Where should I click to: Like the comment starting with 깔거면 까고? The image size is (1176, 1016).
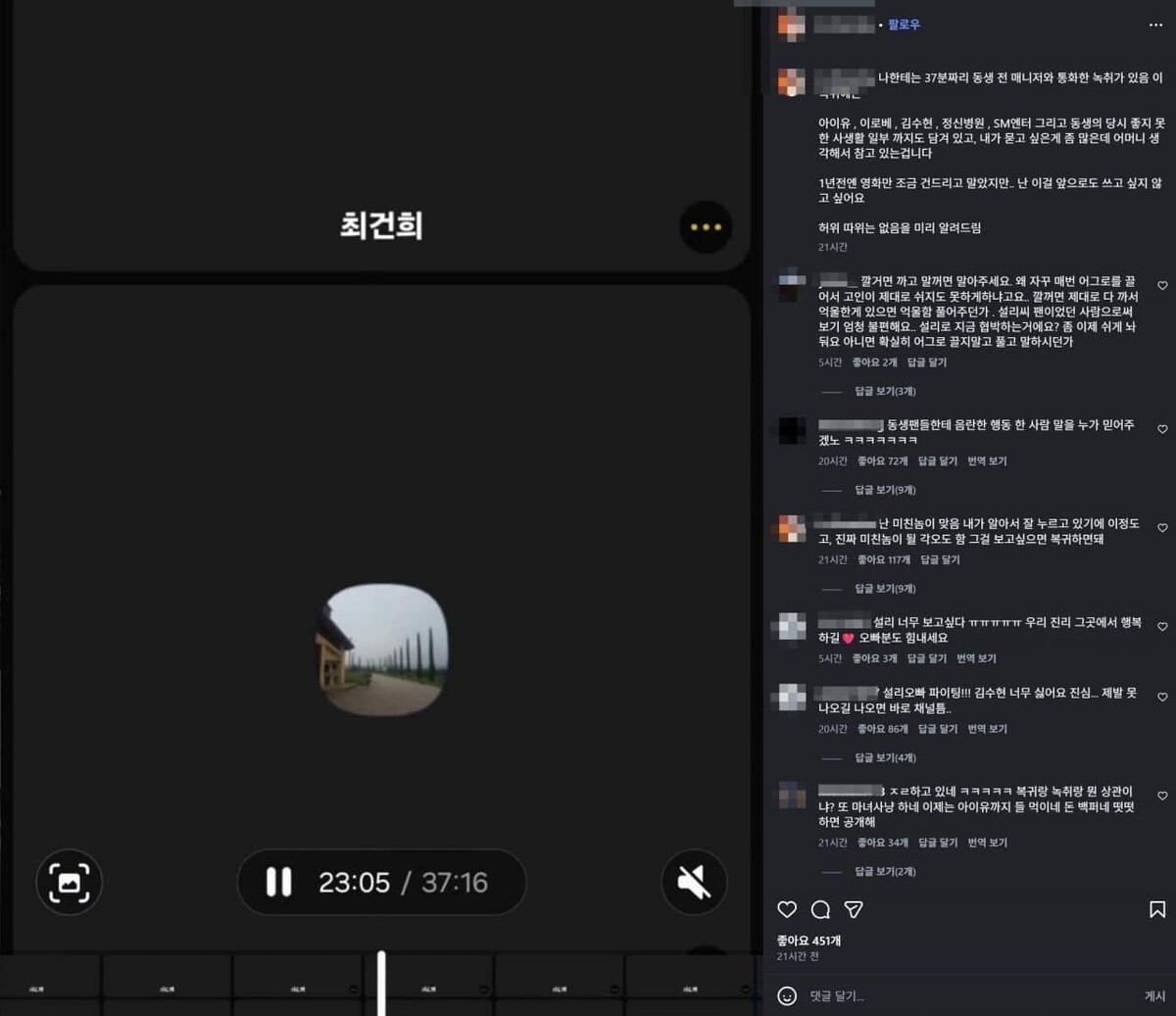point(1162,285)
